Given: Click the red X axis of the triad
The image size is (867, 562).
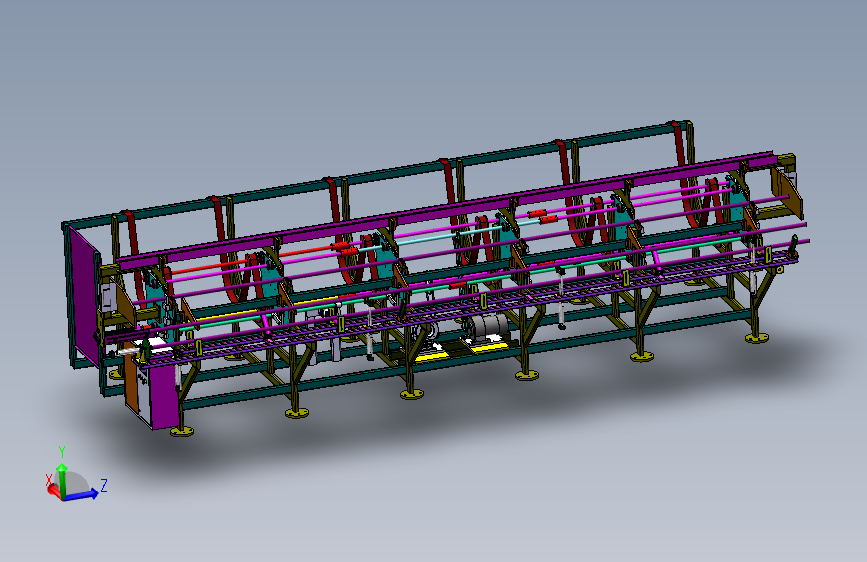Looking at the screenshot, I should click(54, 490).
